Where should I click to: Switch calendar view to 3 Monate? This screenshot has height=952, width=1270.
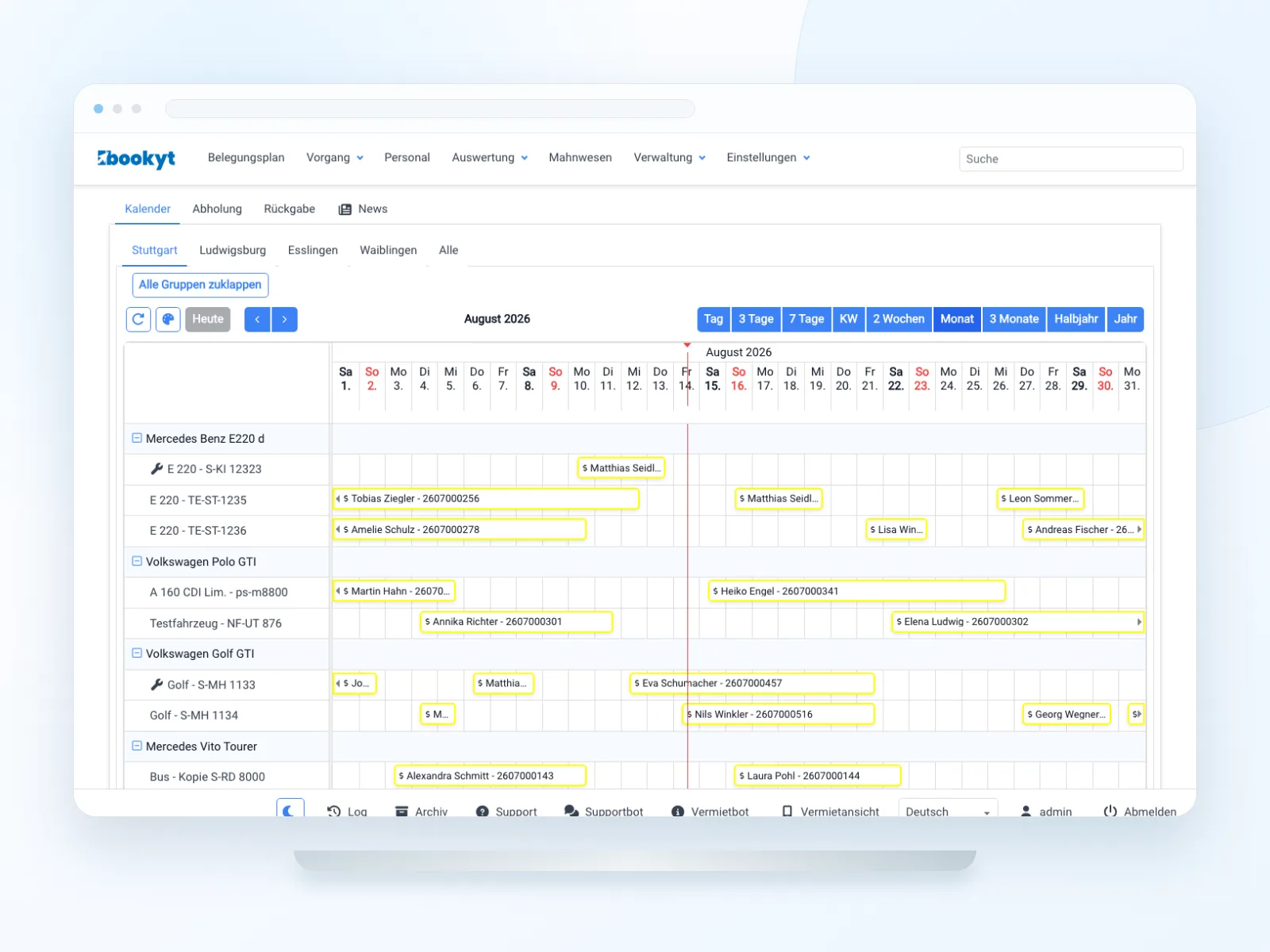(1014, 319)
